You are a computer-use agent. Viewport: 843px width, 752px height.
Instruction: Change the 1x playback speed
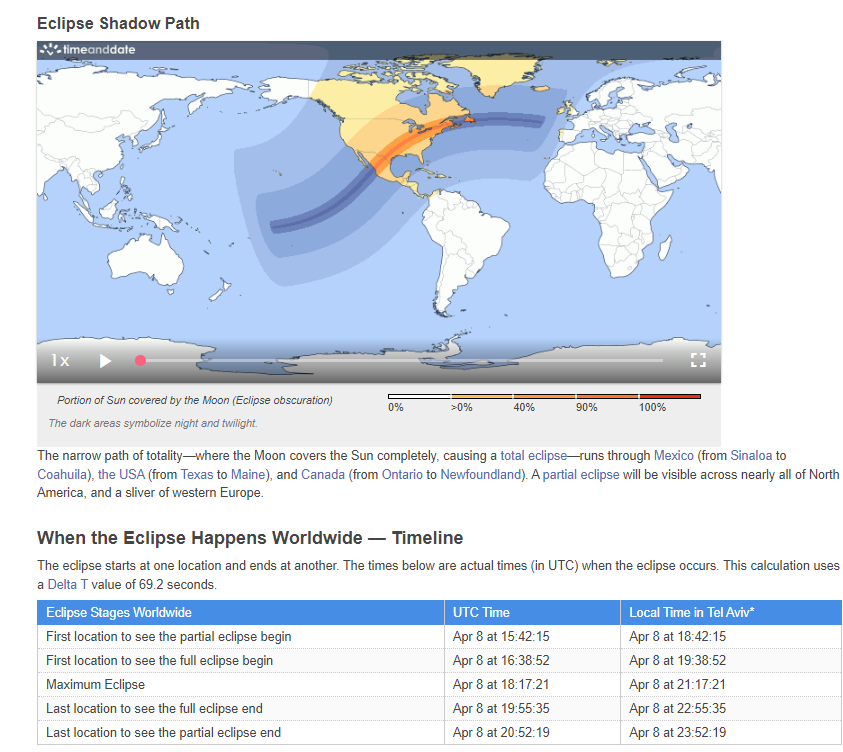coord(60,361)
